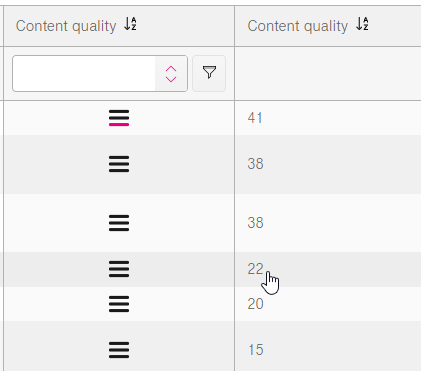The height and width of the screenshot is (371, 421).
Task: Click the hamburger icon in the second 38 row
Action: coord(119,223)
